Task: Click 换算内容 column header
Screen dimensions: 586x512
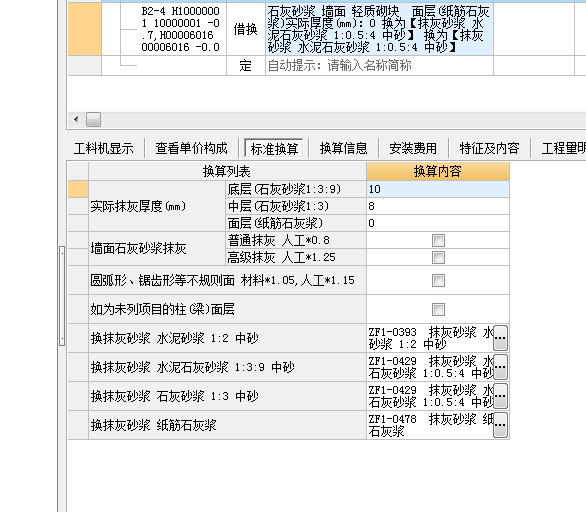Action: click(x=438, y=171)
